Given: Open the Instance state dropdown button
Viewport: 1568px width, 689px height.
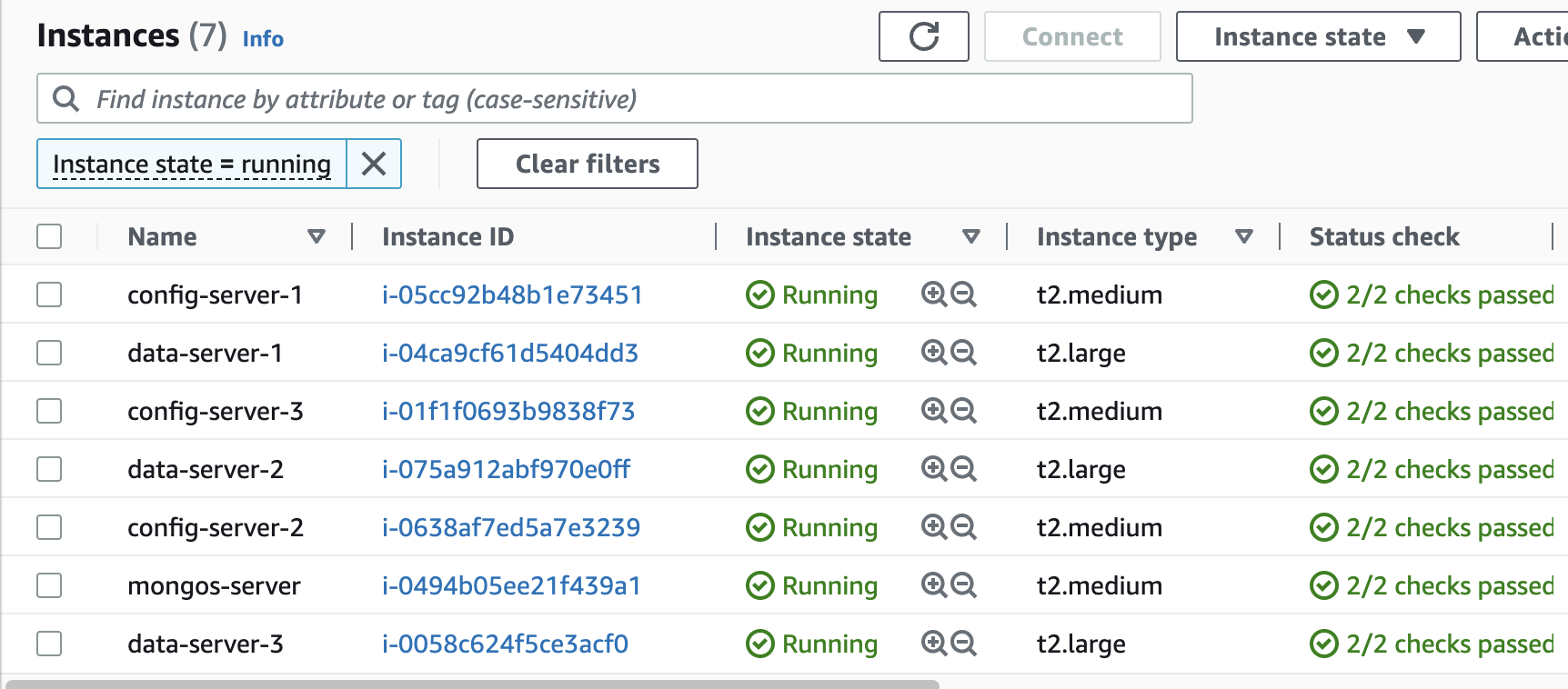Looking at the screenshot, I should 1318,36.
